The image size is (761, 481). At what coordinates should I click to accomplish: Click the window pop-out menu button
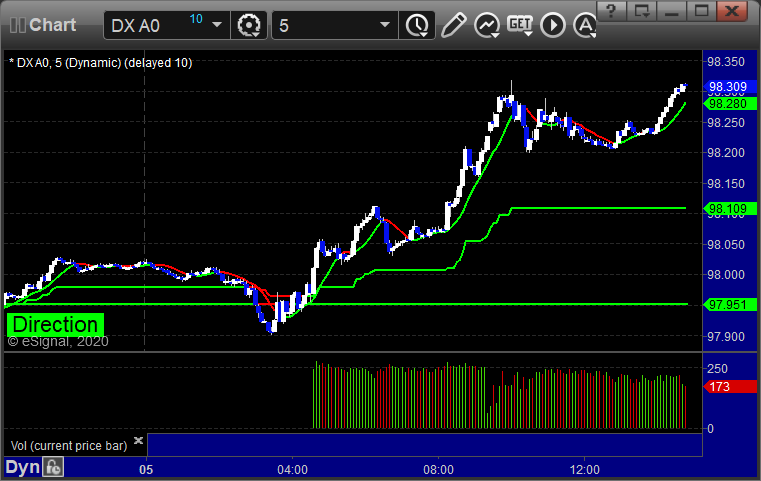click(642, 11)
